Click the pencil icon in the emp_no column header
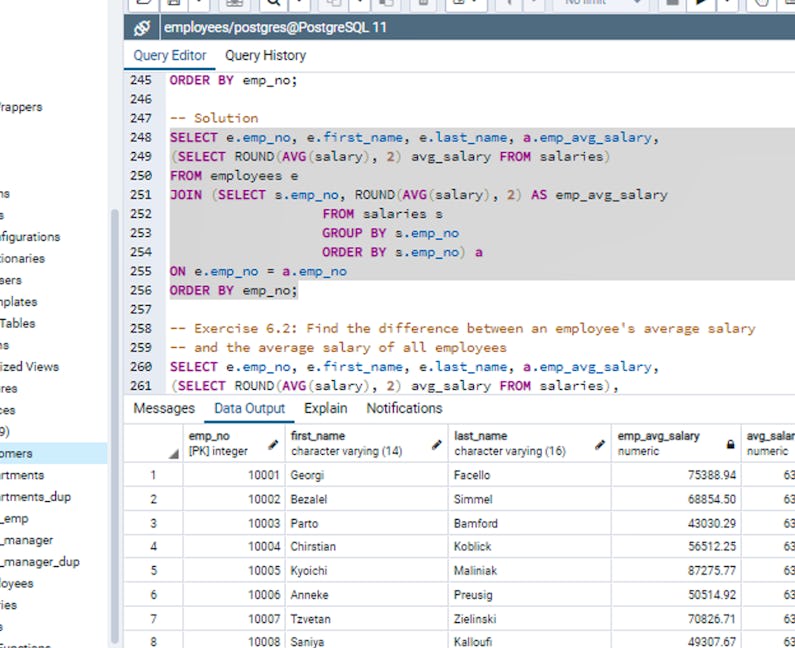The image size is (795, 648). coord(273,445)
